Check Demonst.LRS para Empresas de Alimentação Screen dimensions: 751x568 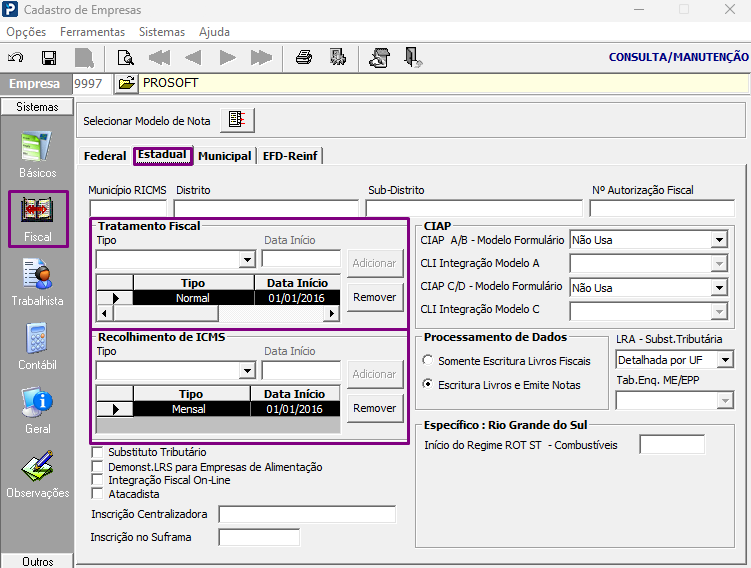(x=97, y=466)
